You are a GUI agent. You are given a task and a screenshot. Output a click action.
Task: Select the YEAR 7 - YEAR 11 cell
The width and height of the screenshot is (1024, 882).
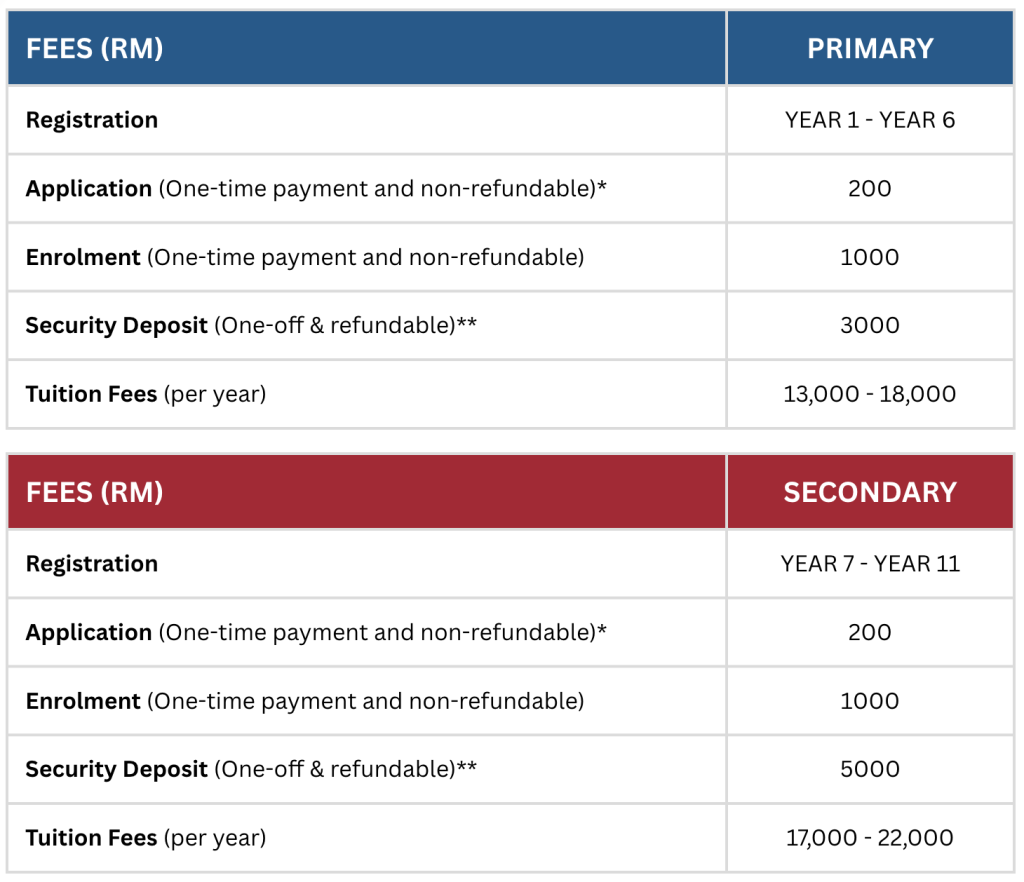click(x=870, y=564)
